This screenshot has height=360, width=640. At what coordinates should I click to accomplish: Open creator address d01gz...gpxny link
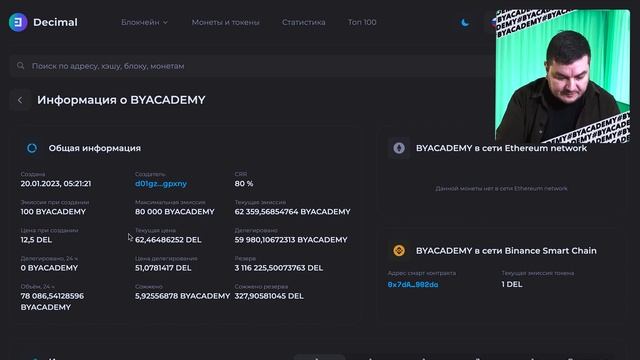click(161, 184)
